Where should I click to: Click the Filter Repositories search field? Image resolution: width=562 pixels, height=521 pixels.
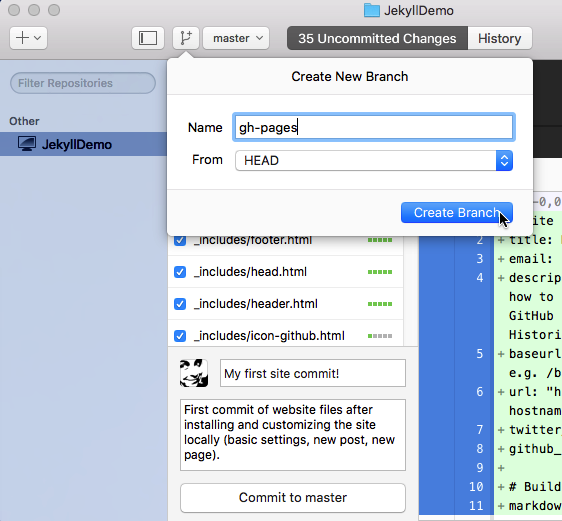pyautogui.click(x=83, y=83)
